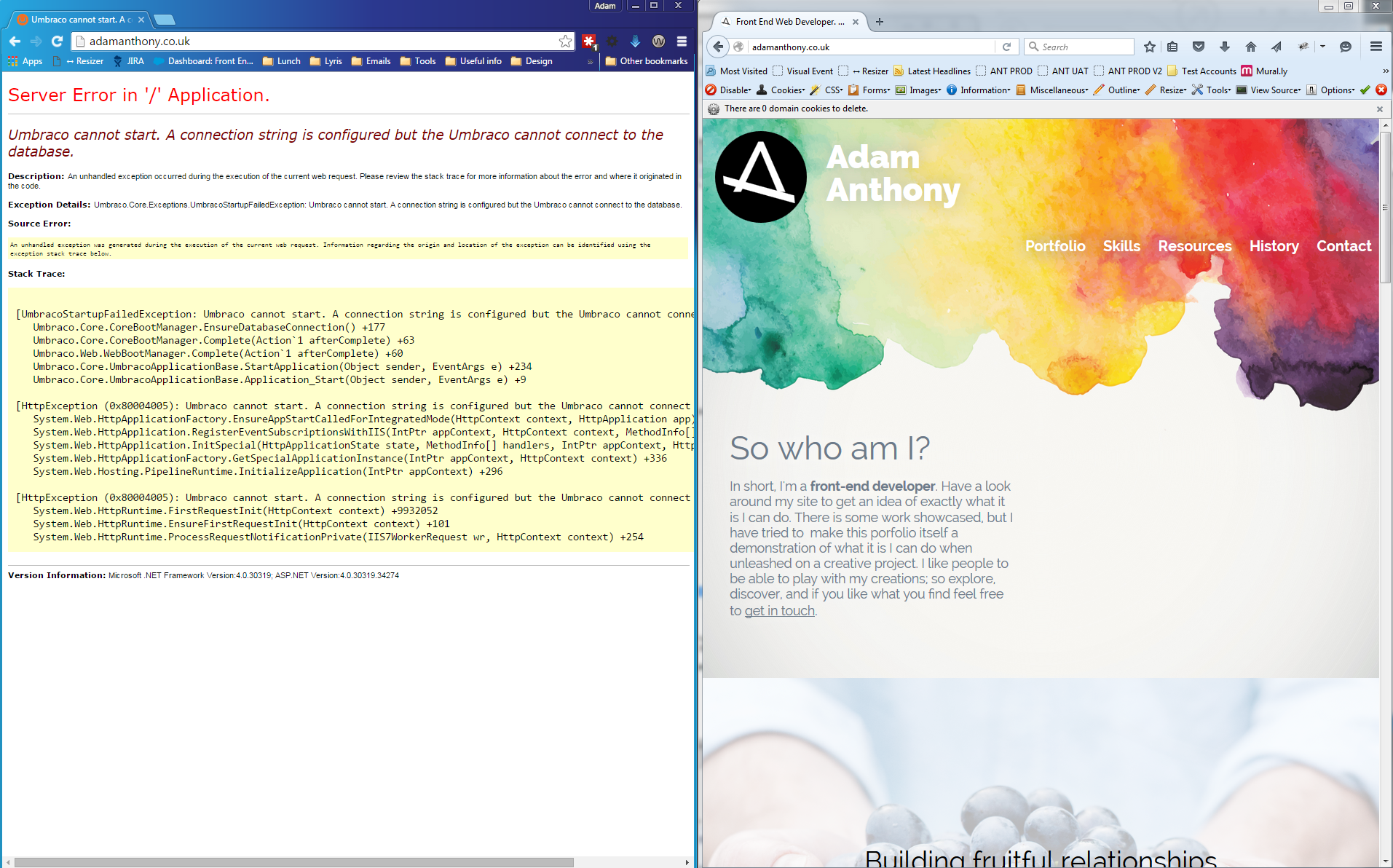Open the Most Visited bookmark in Firefox
Image resolution: width=1393 pixels, height=868 pixels.
(737, 71)
